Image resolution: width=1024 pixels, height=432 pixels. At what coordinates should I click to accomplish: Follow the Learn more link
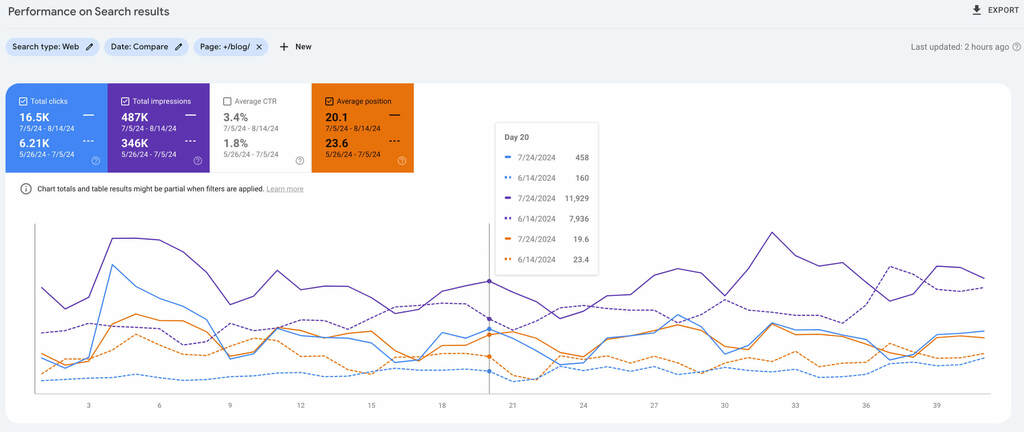(285, 189)
